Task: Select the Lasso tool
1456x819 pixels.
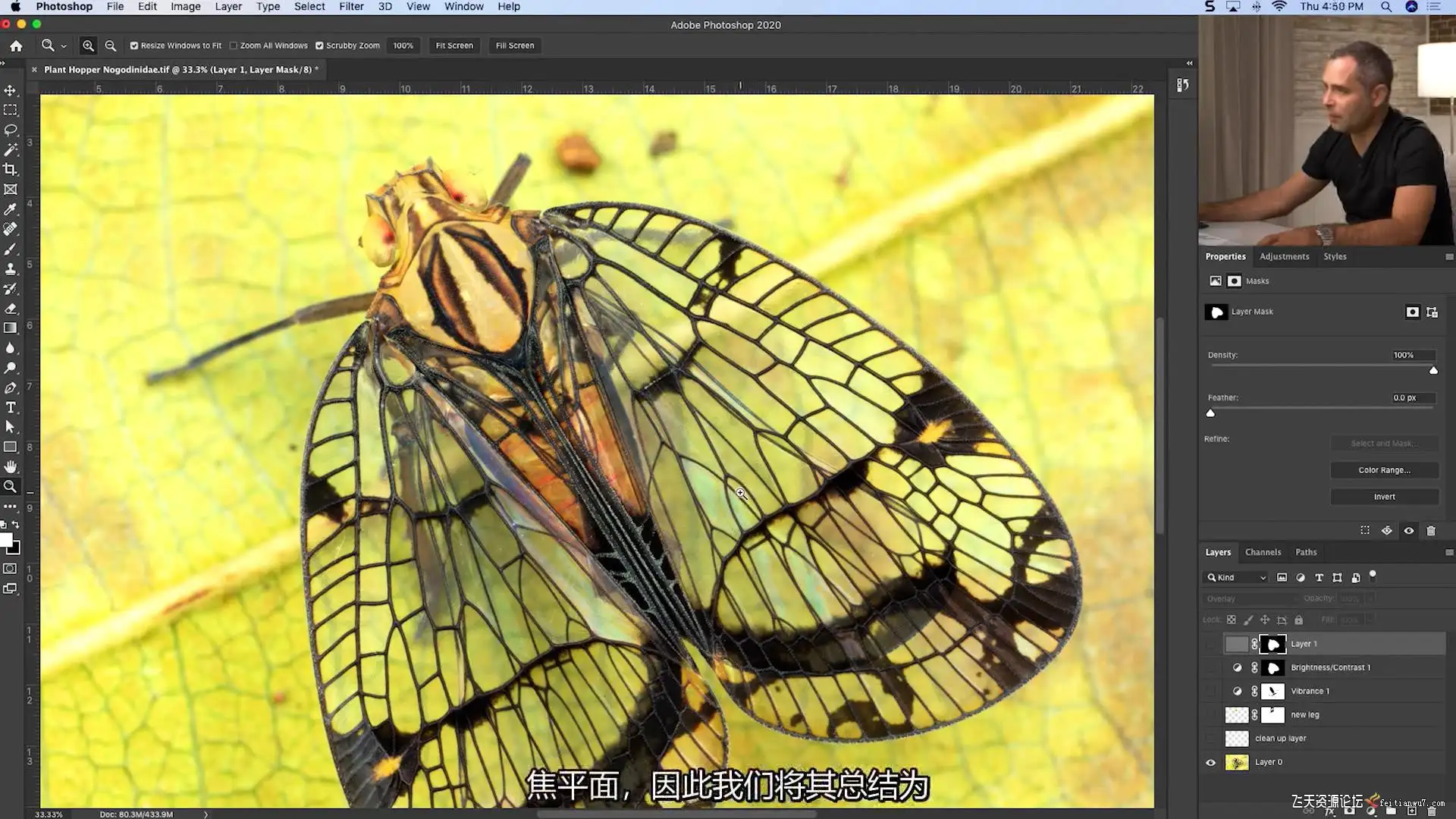Action: coord(11,130)
